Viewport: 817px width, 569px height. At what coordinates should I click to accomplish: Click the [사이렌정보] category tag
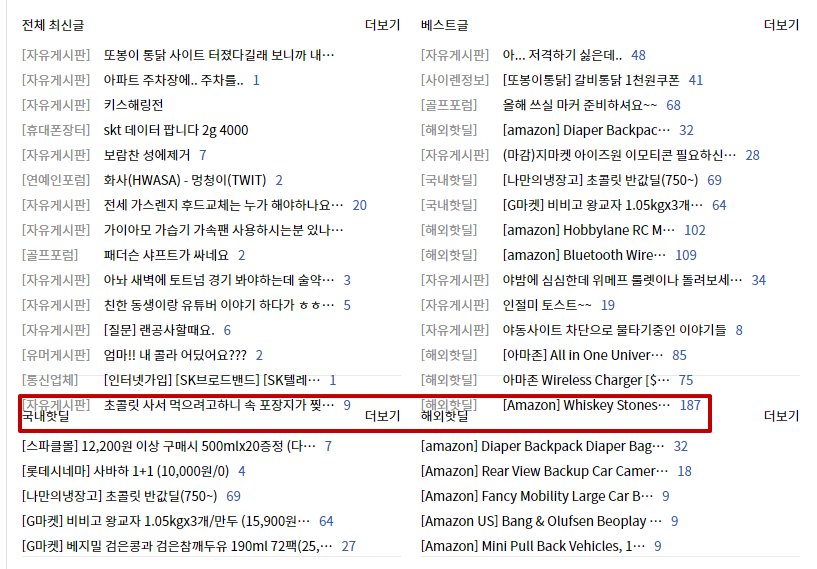coord(455,80)
